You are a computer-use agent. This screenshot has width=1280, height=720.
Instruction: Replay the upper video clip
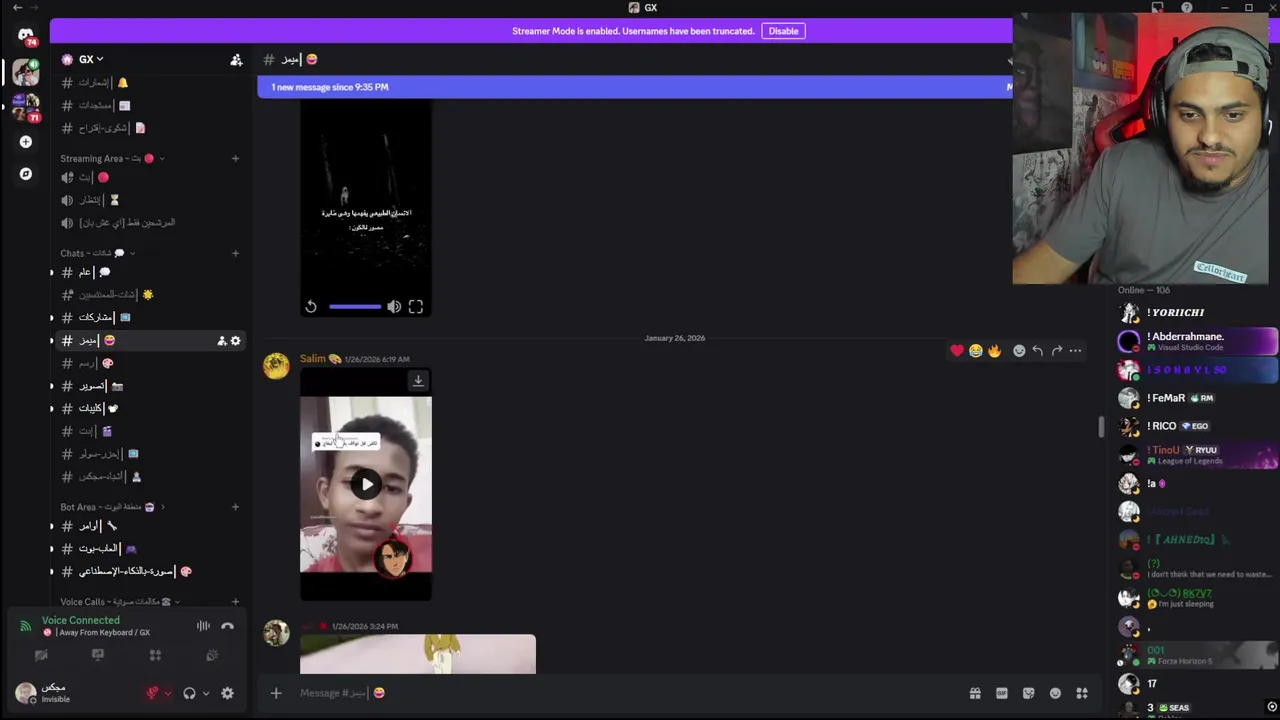coord(311,307)
